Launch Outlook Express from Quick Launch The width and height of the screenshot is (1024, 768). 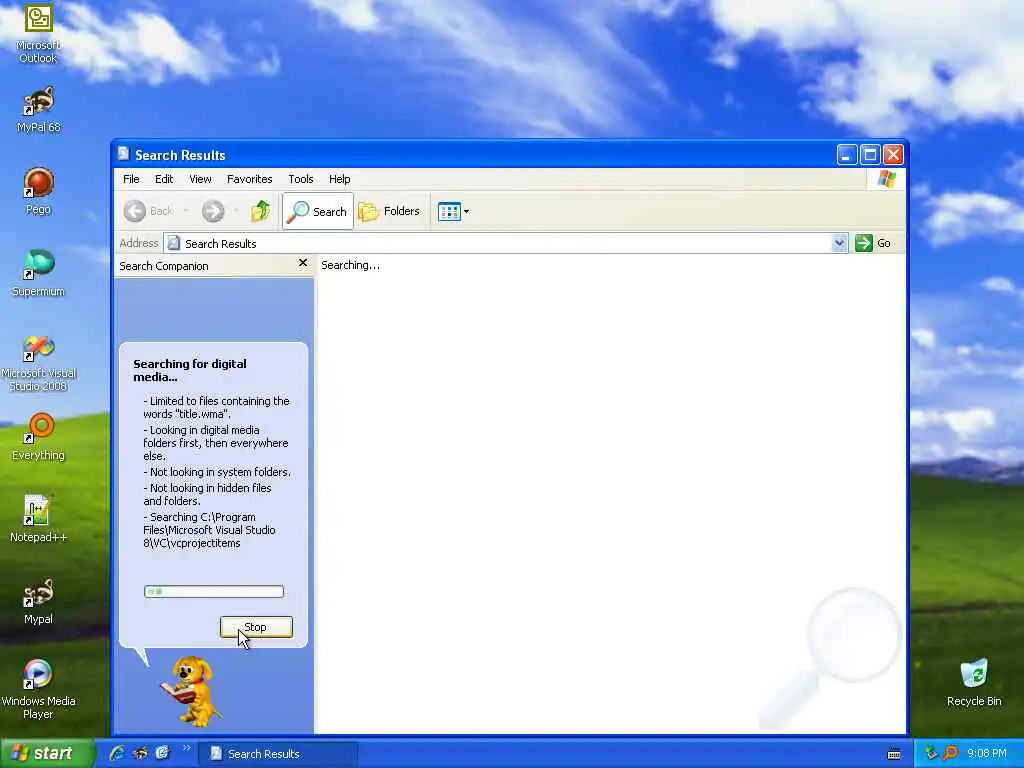coord(163,754)
